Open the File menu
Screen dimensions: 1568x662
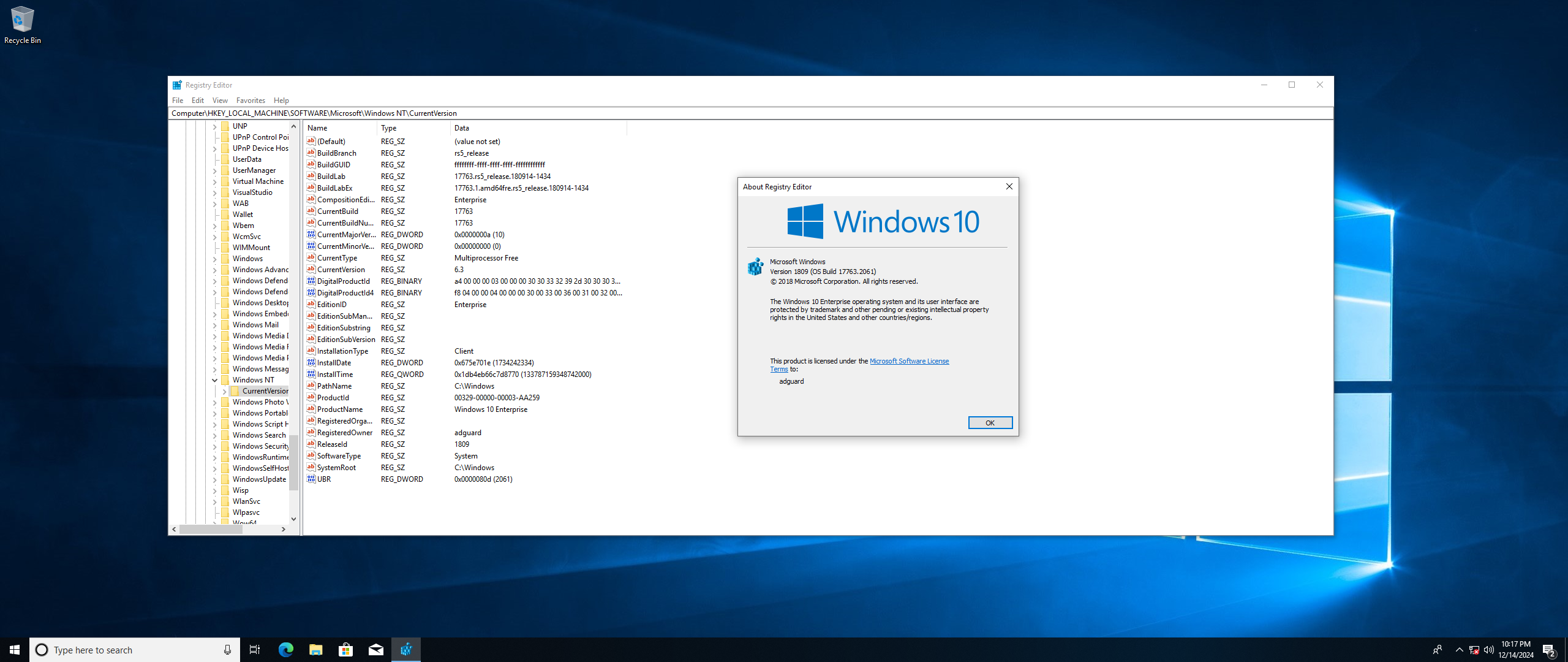[178, 101]
